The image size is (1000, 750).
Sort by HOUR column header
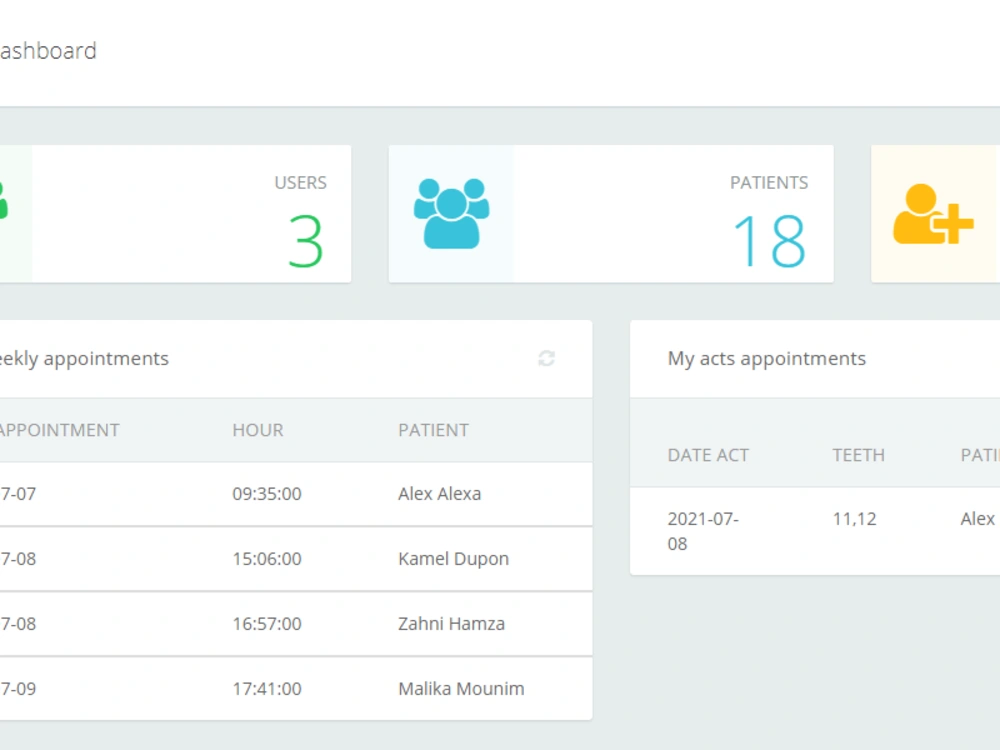pyautogui.click(x=258, y=430)
